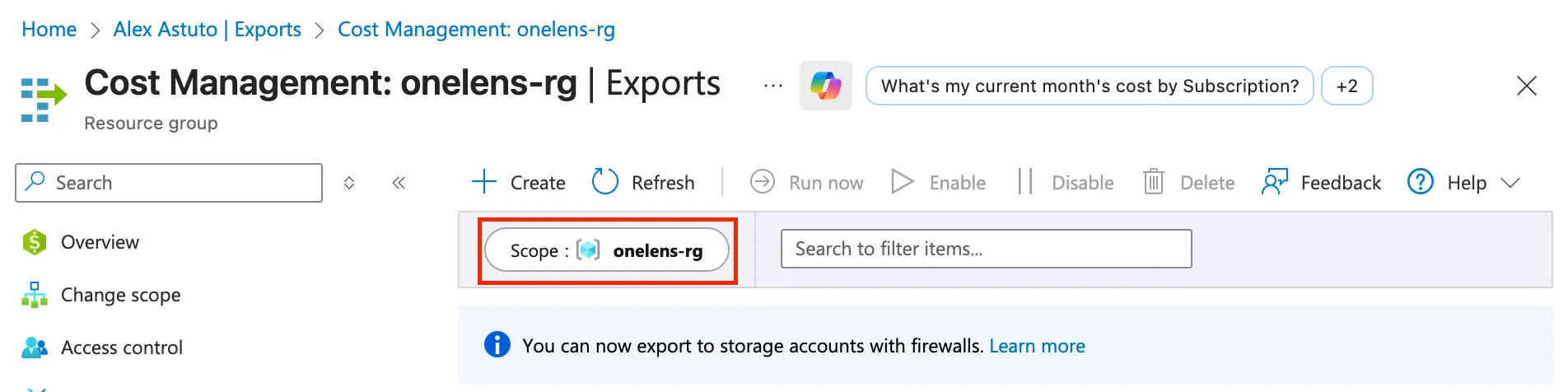Screen dimensions: 1568x392
Task: Click the Cost Management exports logo icon
Action: point(43,100)
